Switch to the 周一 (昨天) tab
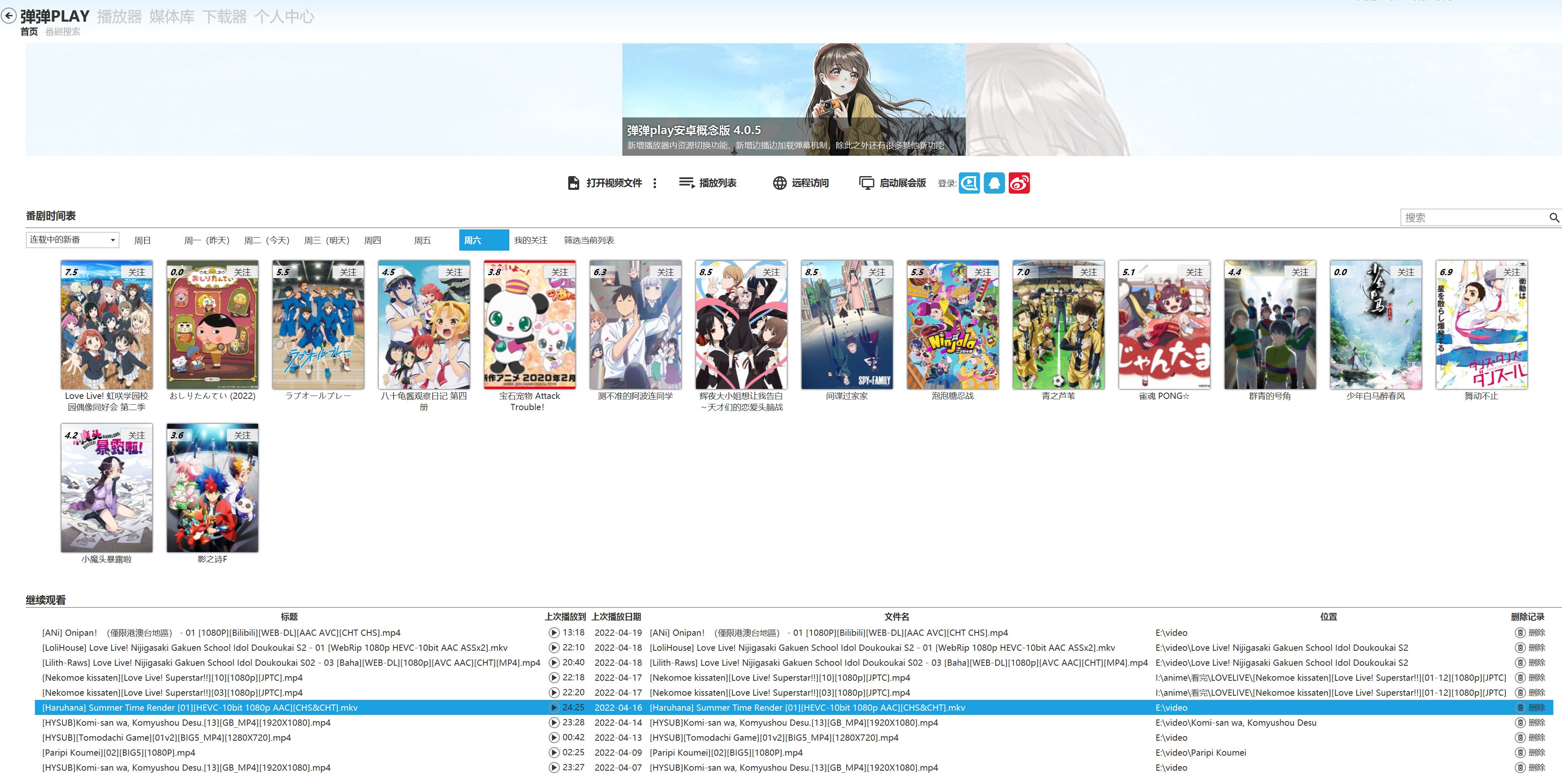Image resolution: width=1562 pixels, height=784 pixels. pyautogui.click(x=207, y=240)
